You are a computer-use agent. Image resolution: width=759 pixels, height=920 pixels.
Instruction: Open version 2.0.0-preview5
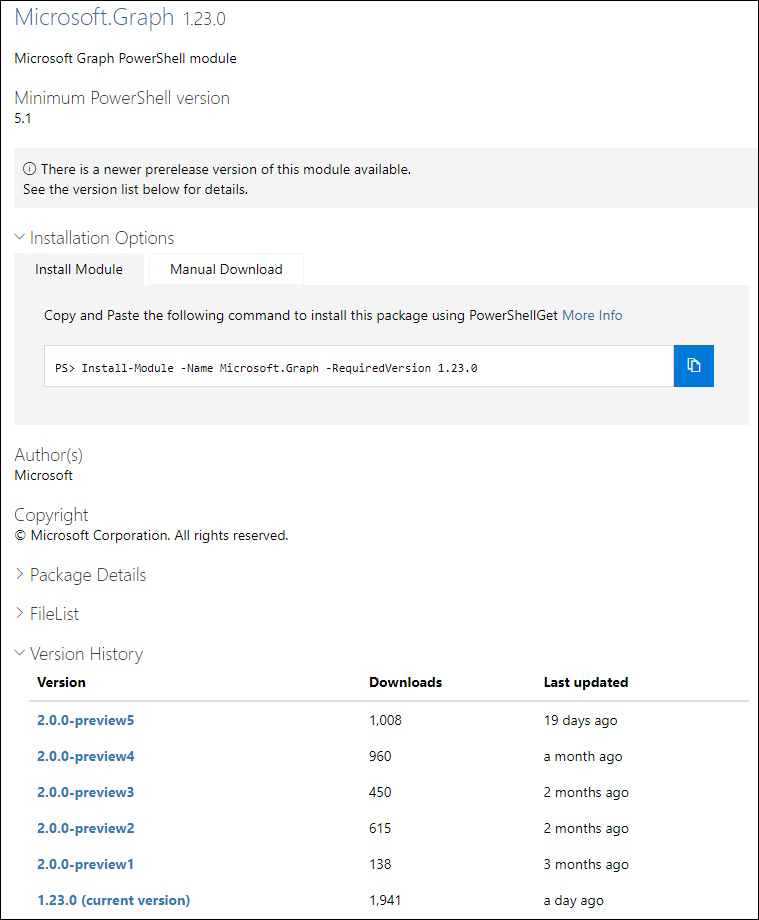(x=86, y=720)
